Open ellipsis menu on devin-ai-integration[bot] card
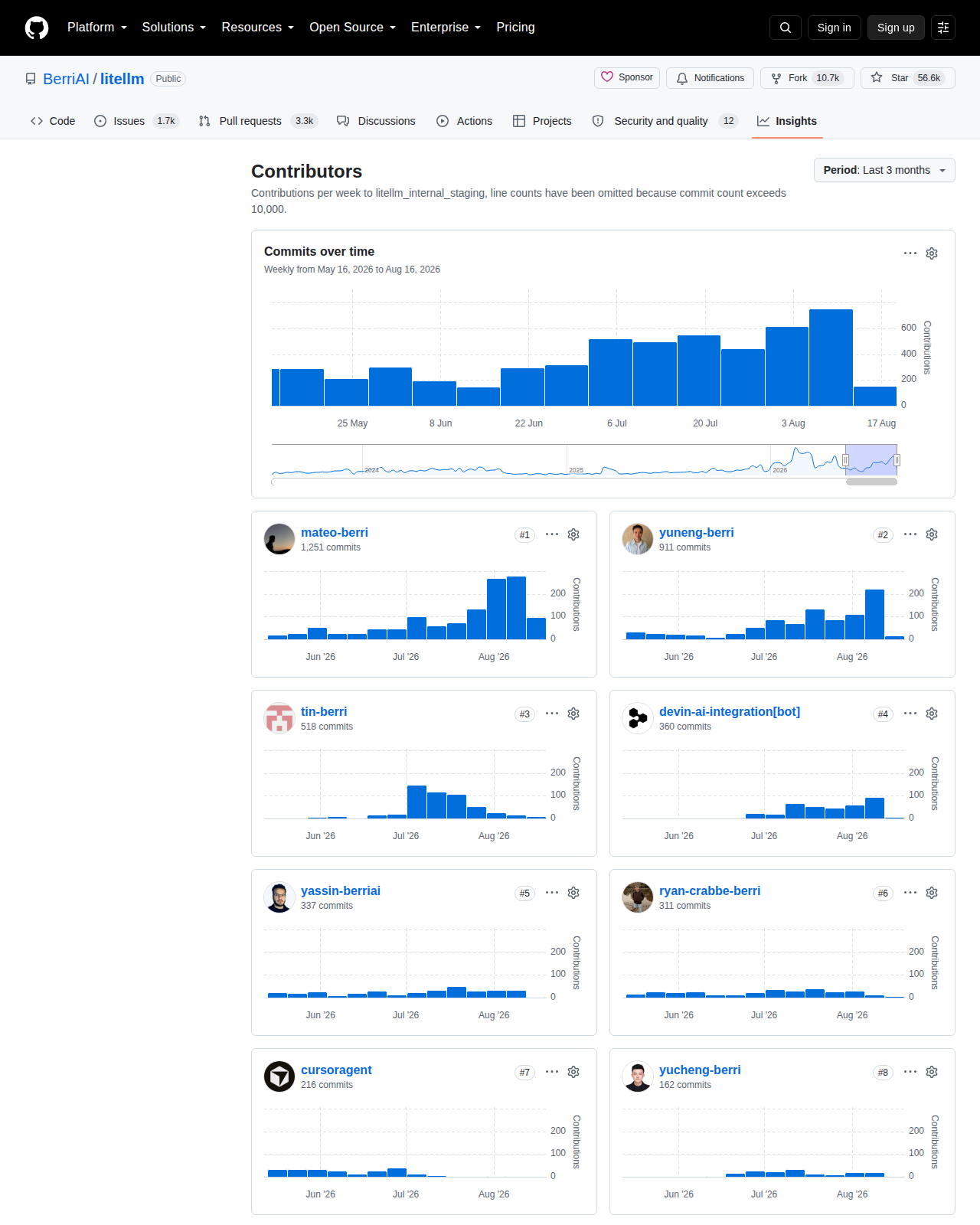 pyautogui.click(x=910, y=714)
